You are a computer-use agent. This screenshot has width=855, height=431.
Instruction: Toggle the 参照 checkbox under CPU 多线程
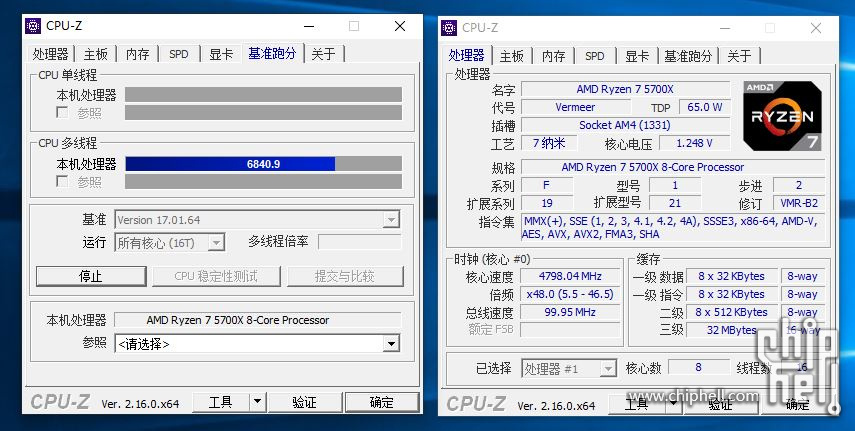pyautogui.click(x=63, y=181)
